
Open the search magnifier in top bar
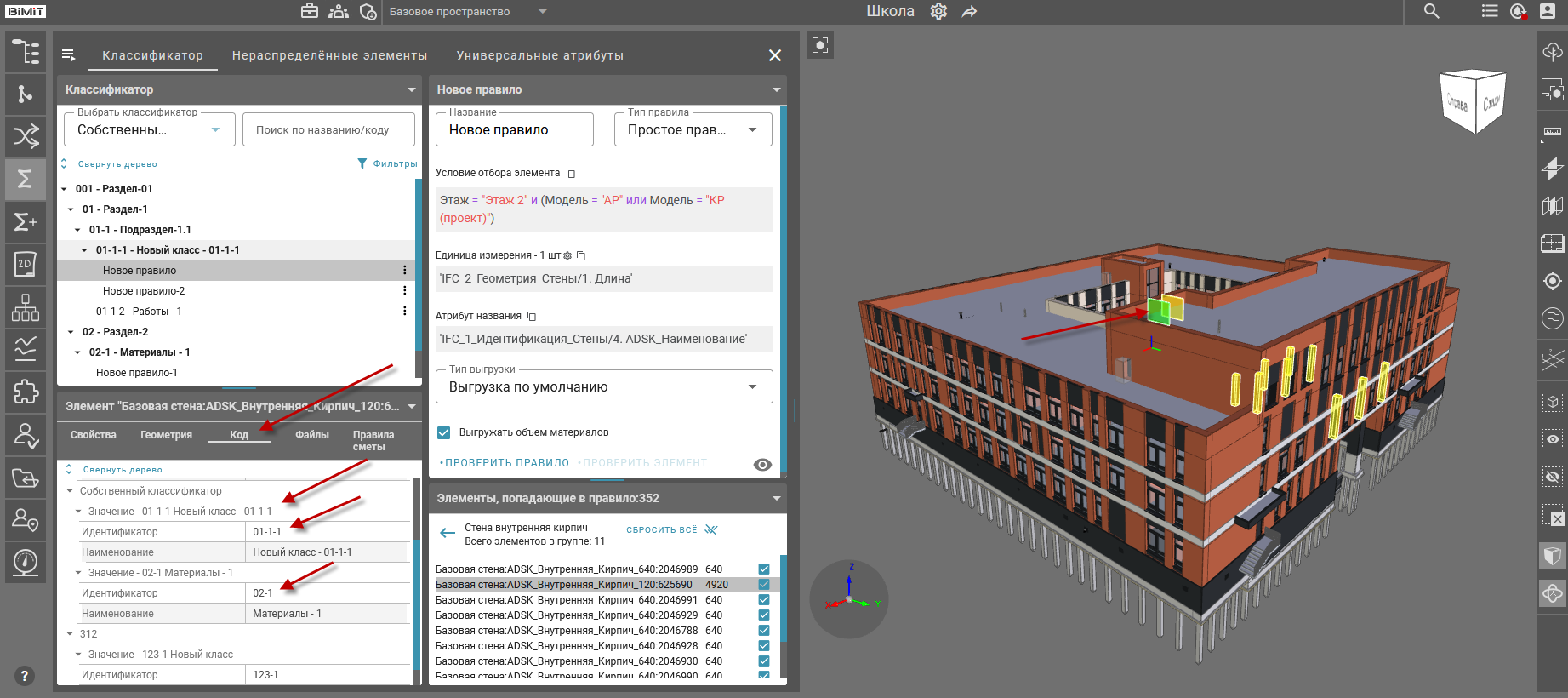(x=1432, y=11)
